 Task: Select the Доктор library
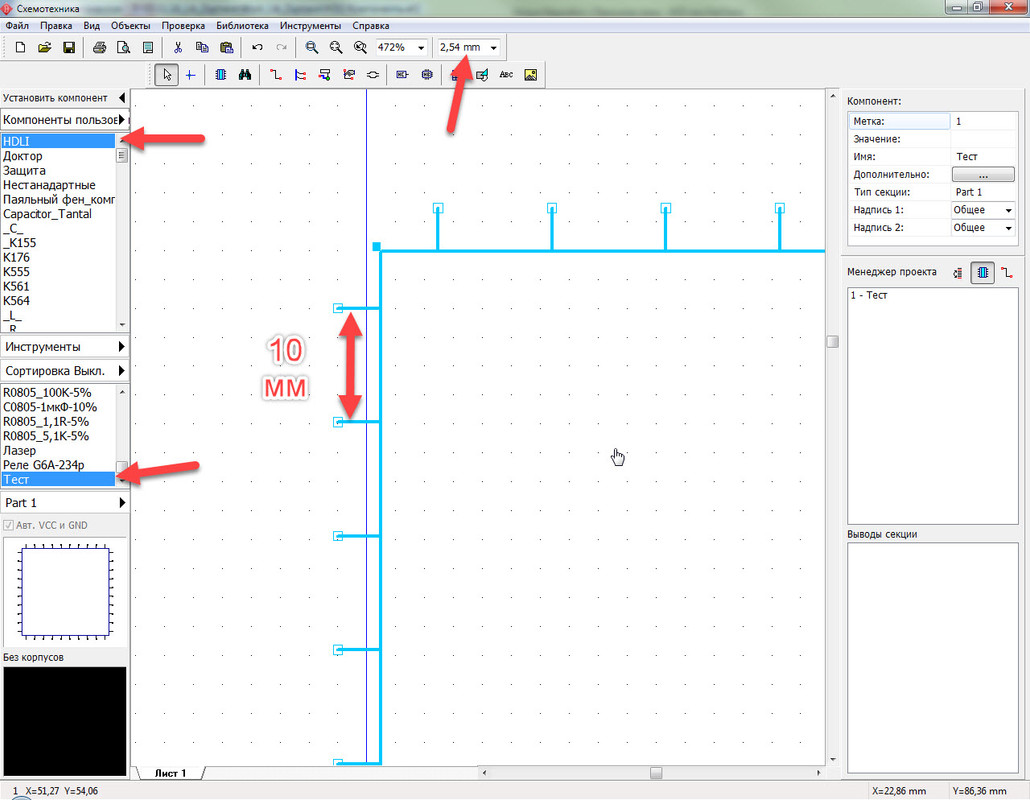58,156
